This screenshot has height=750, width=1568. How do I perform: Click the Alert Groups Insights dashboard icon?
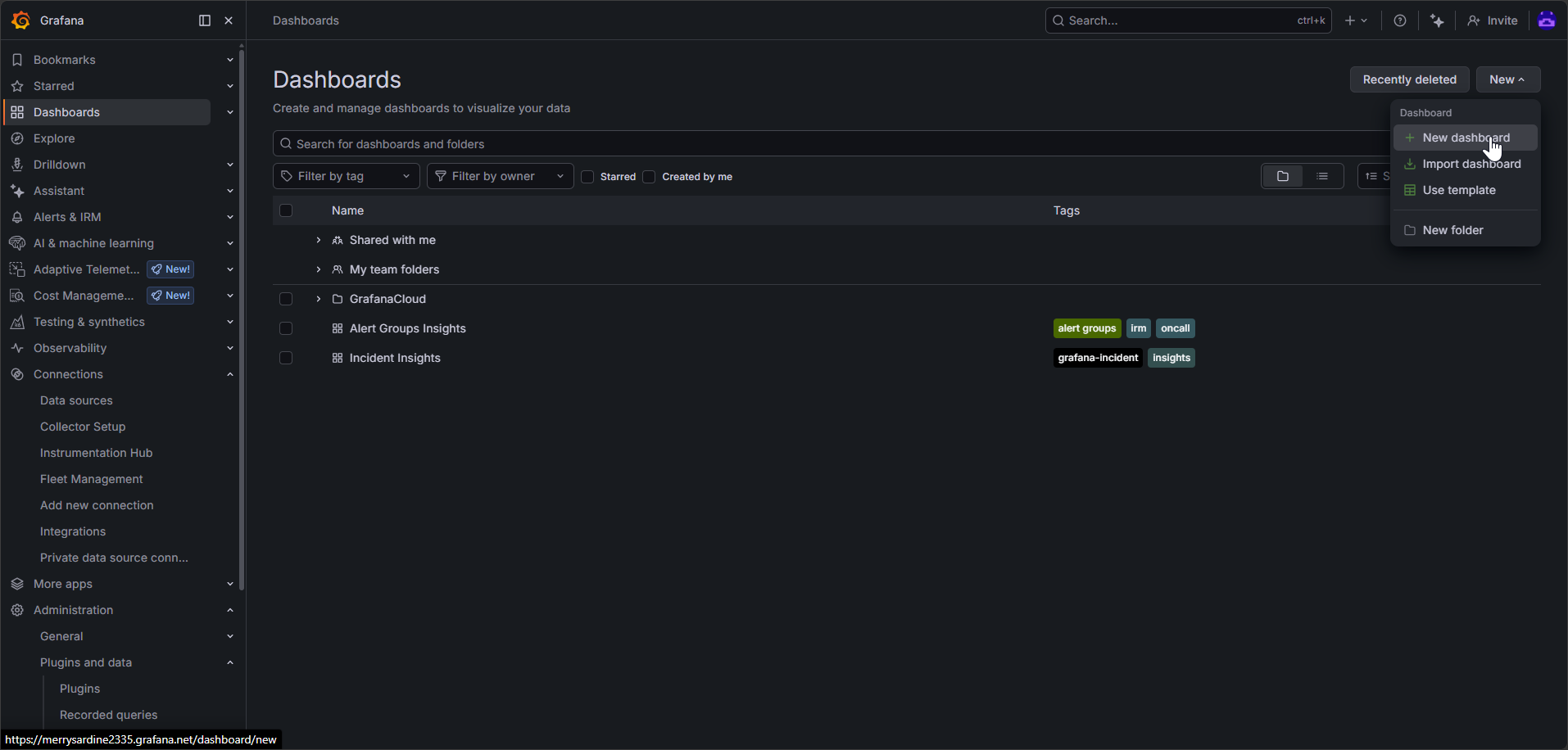coord(338,328)
